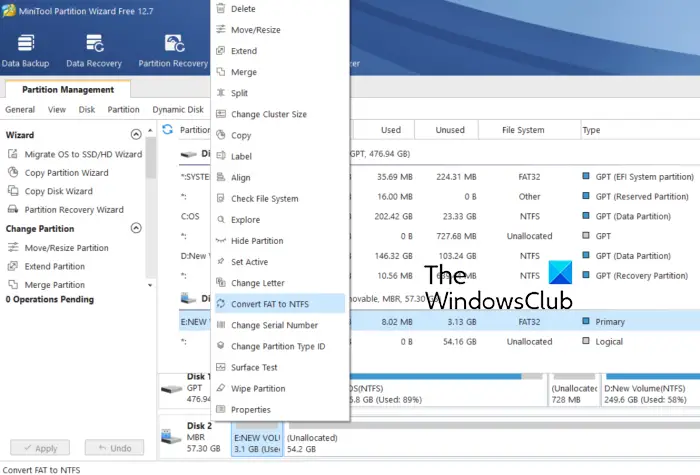This screenshot has width=700, height=475.
Task: Start Copy Partition Wizard
Action: pyautogui.click(x=66, y=172)
